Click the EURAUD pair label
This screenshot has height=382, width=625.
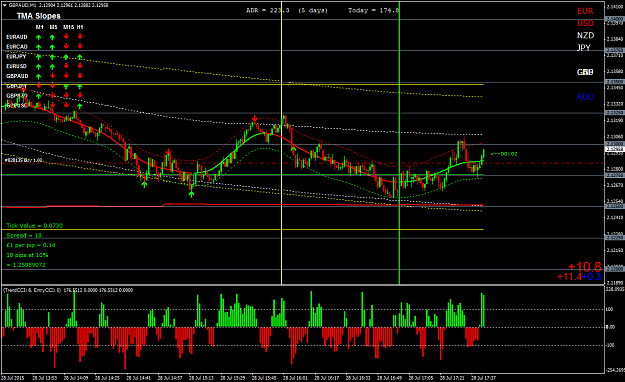(17, 37)
